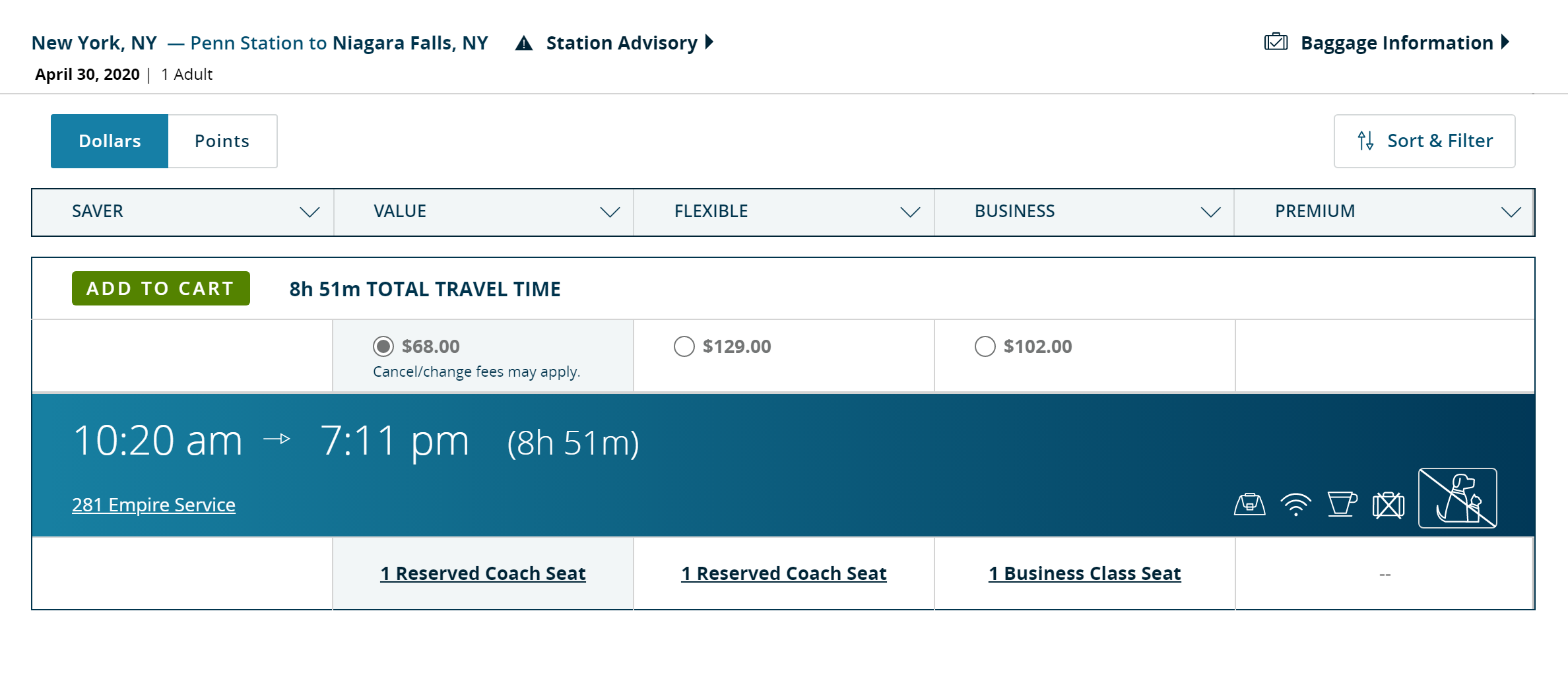Click the café cup amenity icon

[x=1342, y=505]
